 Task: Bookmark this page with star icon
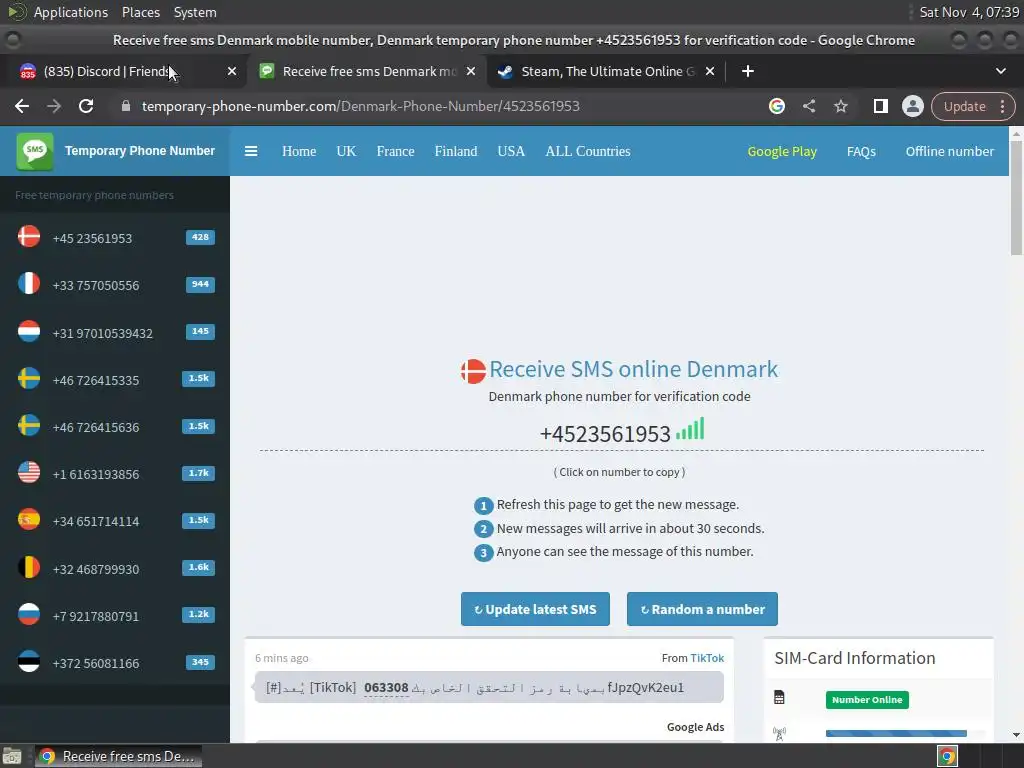coord(840,106)
